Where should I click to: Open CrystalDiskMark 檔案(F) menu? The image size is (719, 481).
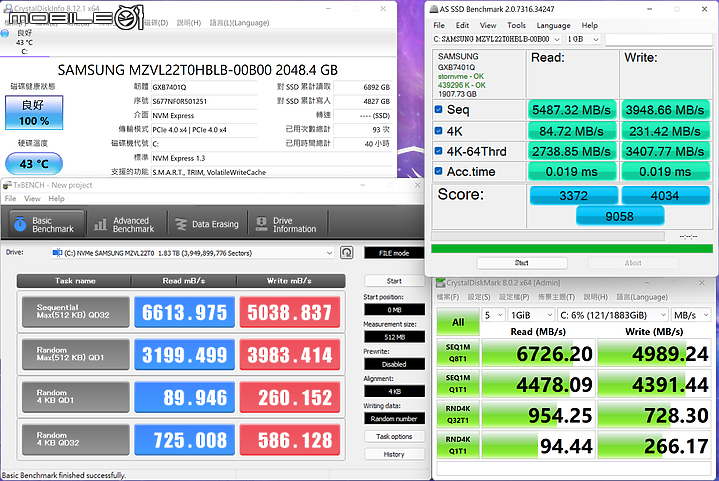click(448, 297)
